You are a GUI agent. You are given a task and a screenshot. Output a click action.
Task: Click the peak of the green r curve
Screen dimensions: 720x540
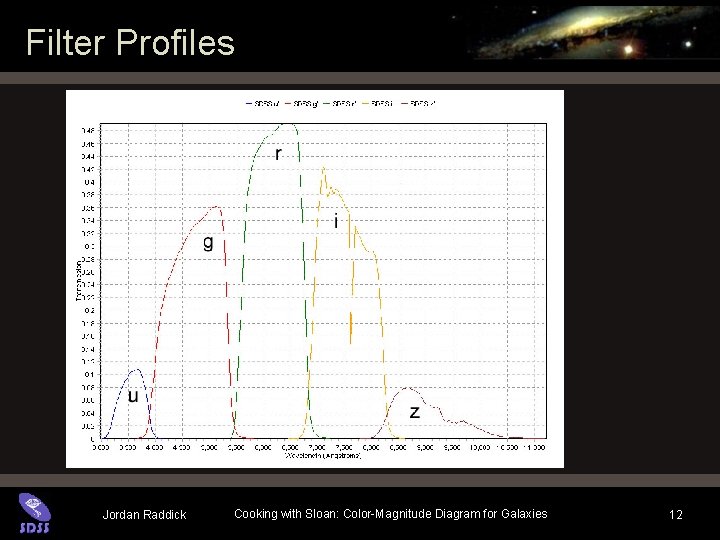point(288,124)
